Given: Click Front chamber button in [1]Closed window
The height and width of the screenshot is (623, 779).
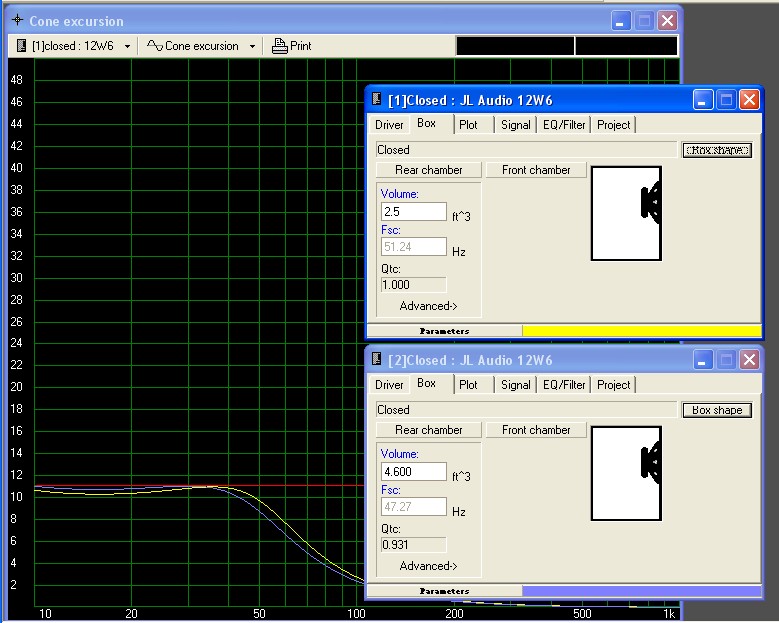Looking at the screenshot, I should click(x=536, y=170).
